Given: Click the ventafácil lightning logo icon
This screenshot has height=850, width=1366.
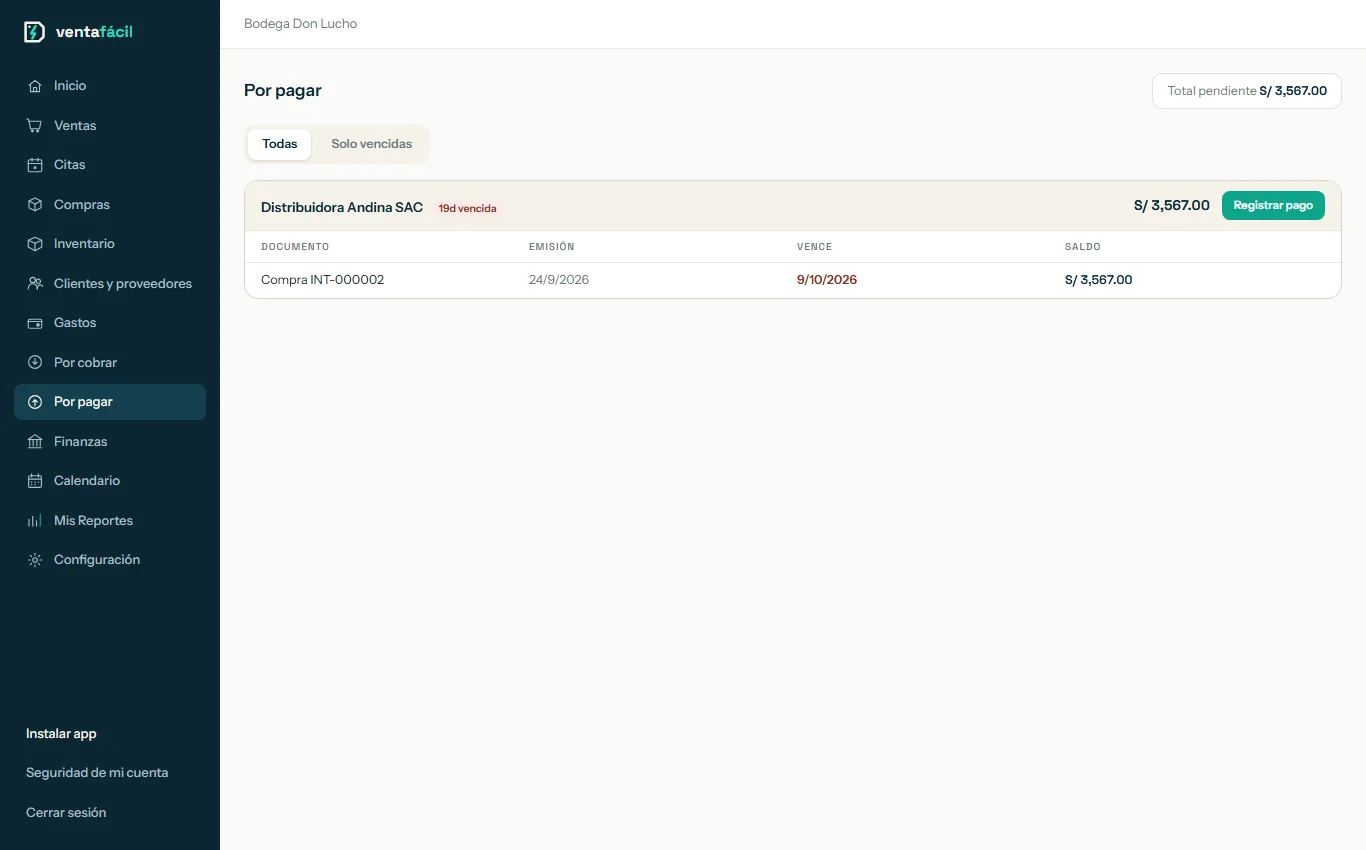Looking at the screenshot, I should coord(34,32).
